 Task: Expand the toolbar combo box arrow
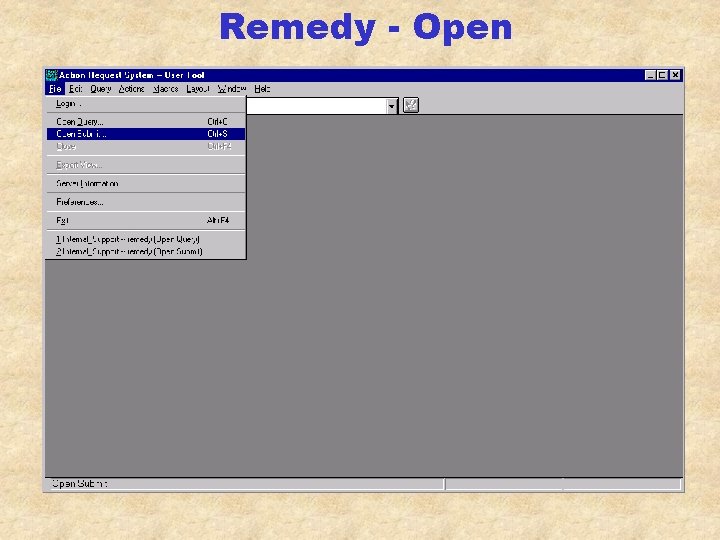391,106
